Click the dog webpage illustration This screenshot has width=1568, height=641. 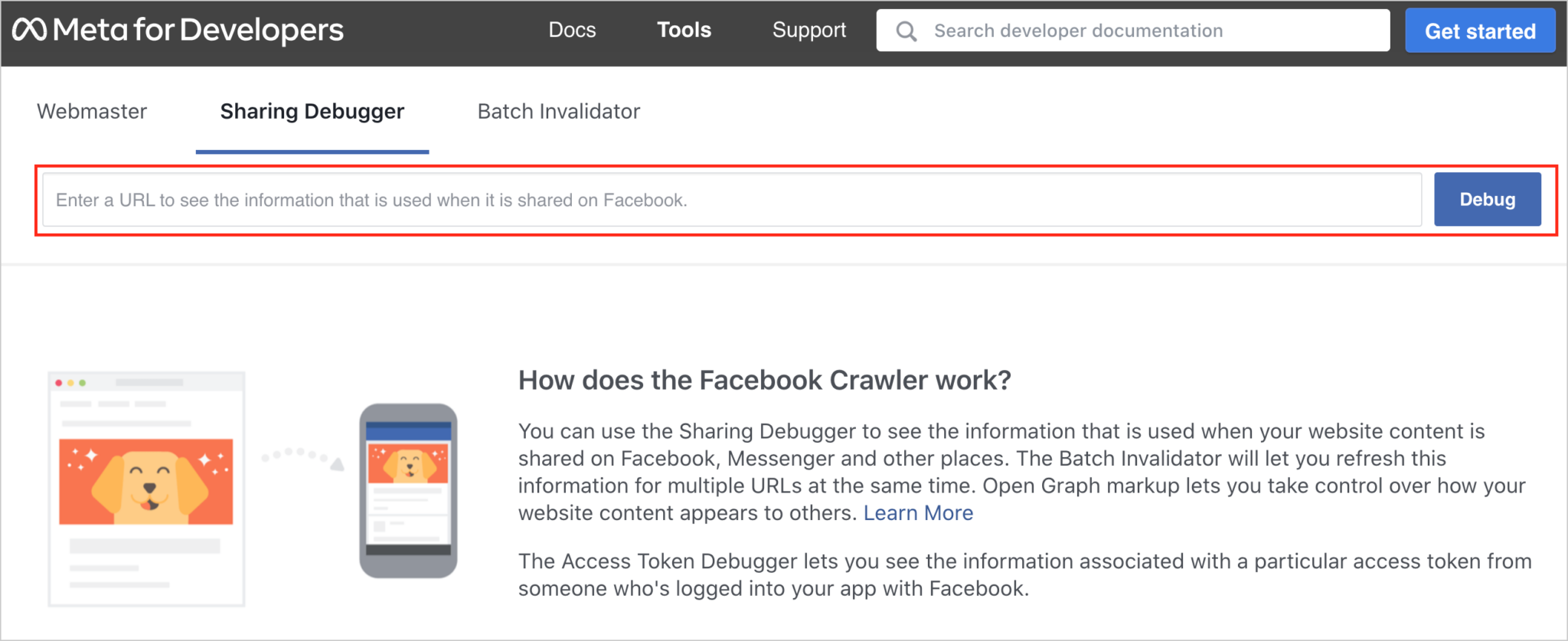(x=146, y=489)
